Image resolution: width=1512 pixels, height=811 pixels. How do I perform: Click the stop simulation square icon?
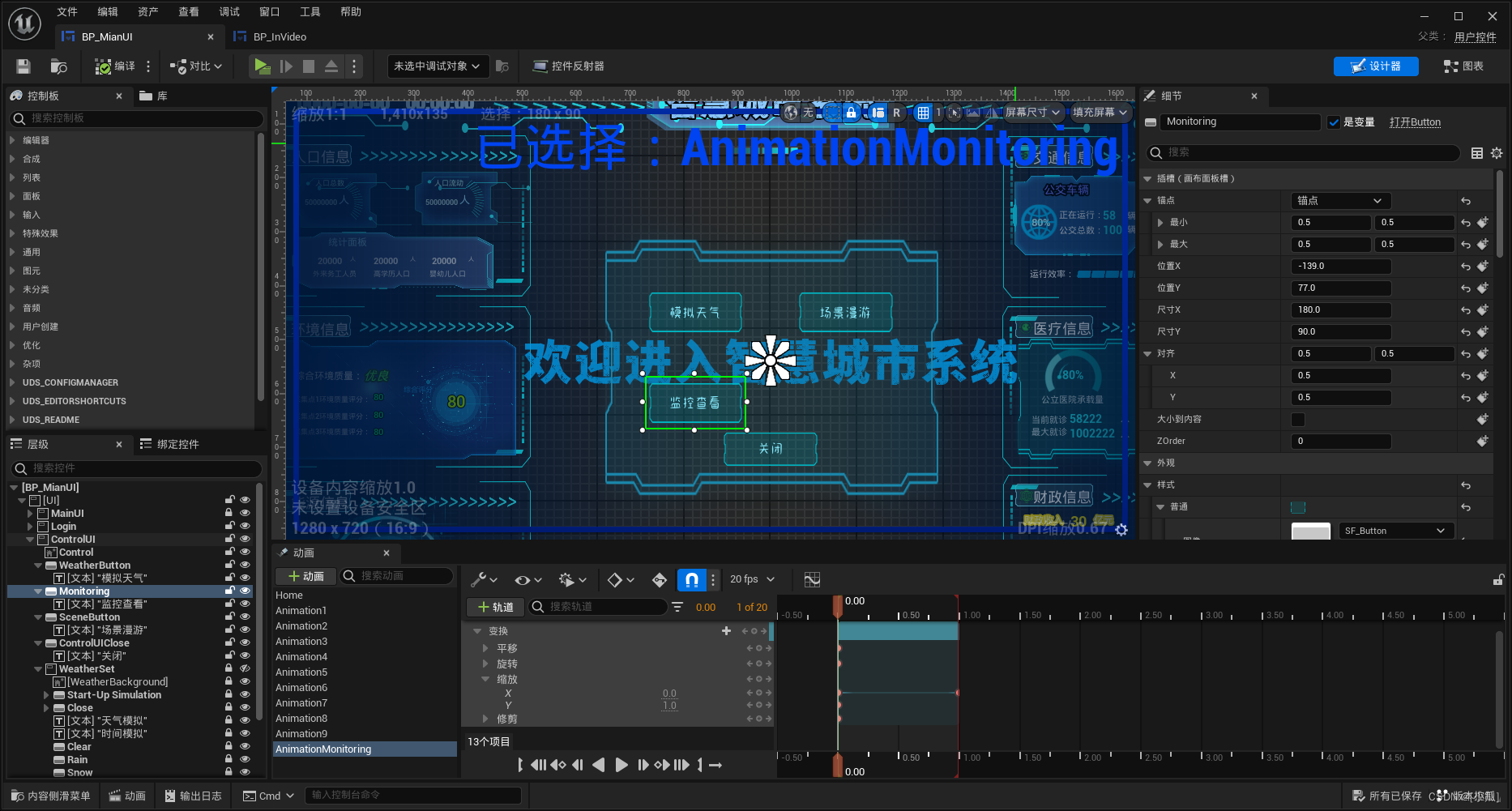tap(309, 66)
